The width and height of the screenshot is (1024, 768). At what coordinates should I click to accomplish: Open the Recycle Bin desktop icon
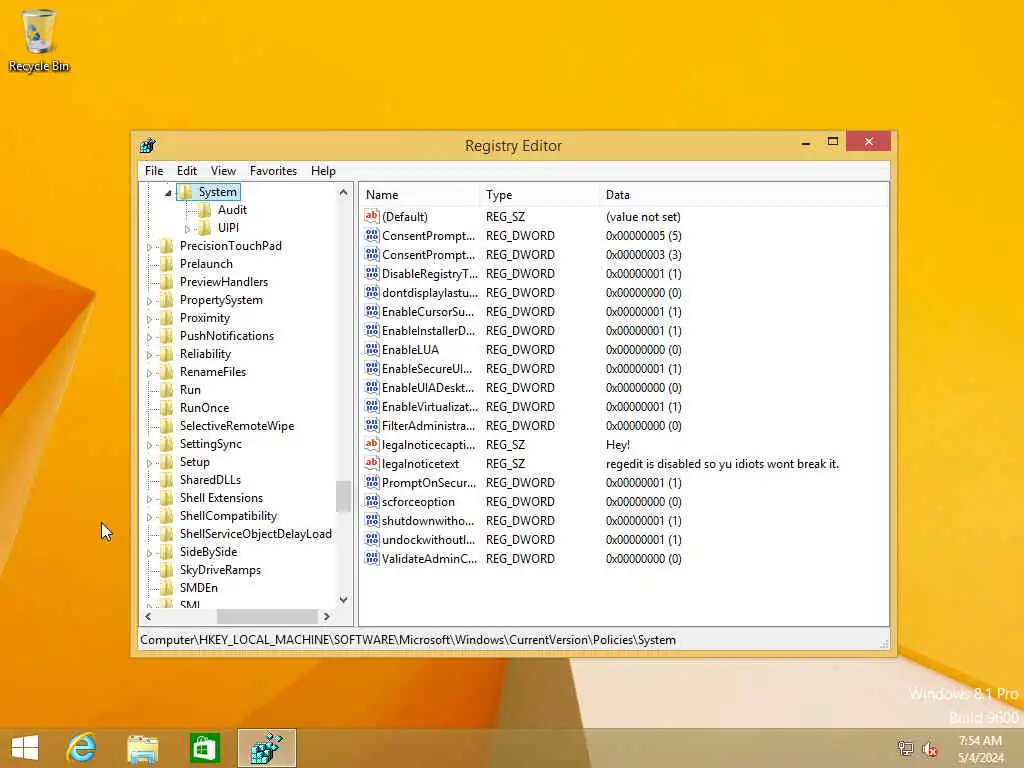click(39, 39)
